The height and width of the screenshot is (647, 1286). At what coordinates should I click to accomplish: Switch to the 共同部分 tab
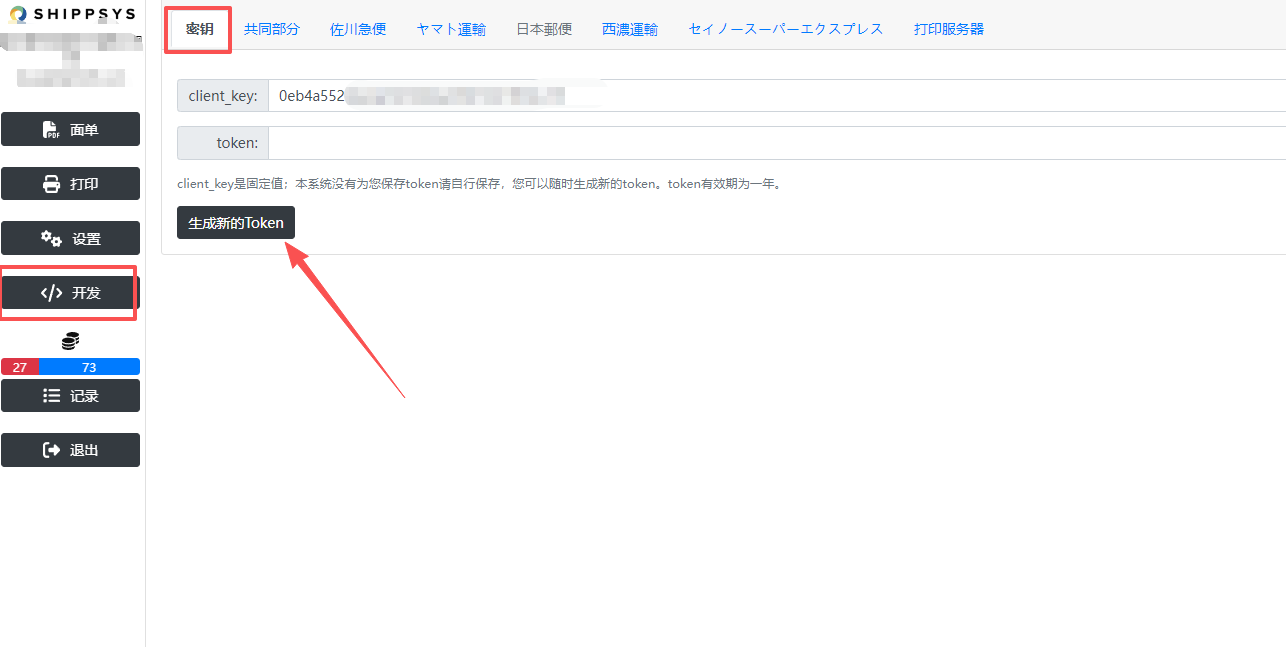click(x=272, y=29)
